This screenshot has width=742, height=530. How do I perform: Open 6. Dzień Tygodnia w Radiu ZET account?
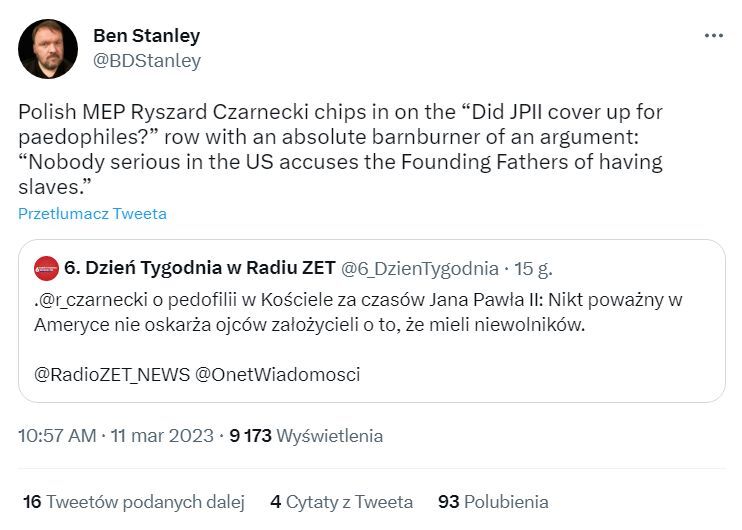[x=198, y=268]
